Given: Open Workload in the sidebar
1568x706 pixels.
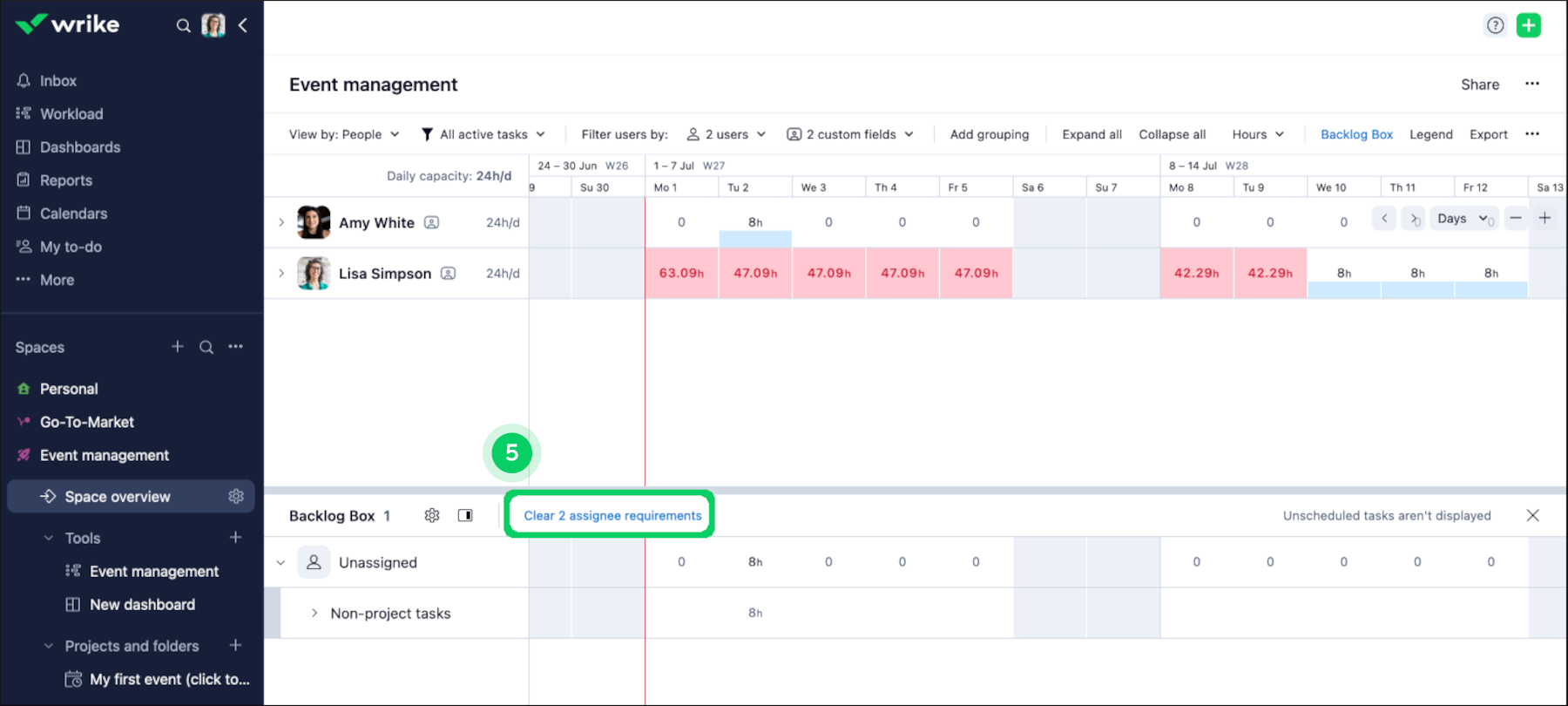Looking at the screenshot, I should [71, 114].
